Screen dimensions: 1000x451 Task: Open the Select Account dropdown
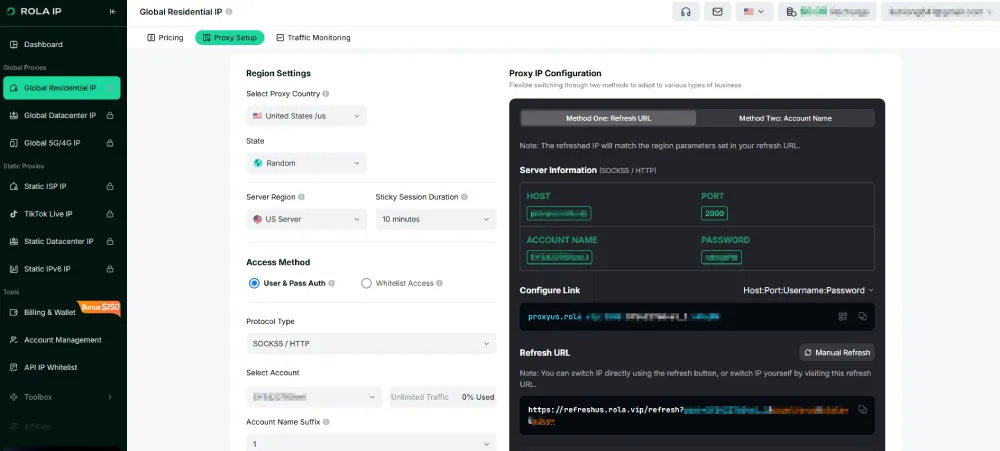(314, 397)
